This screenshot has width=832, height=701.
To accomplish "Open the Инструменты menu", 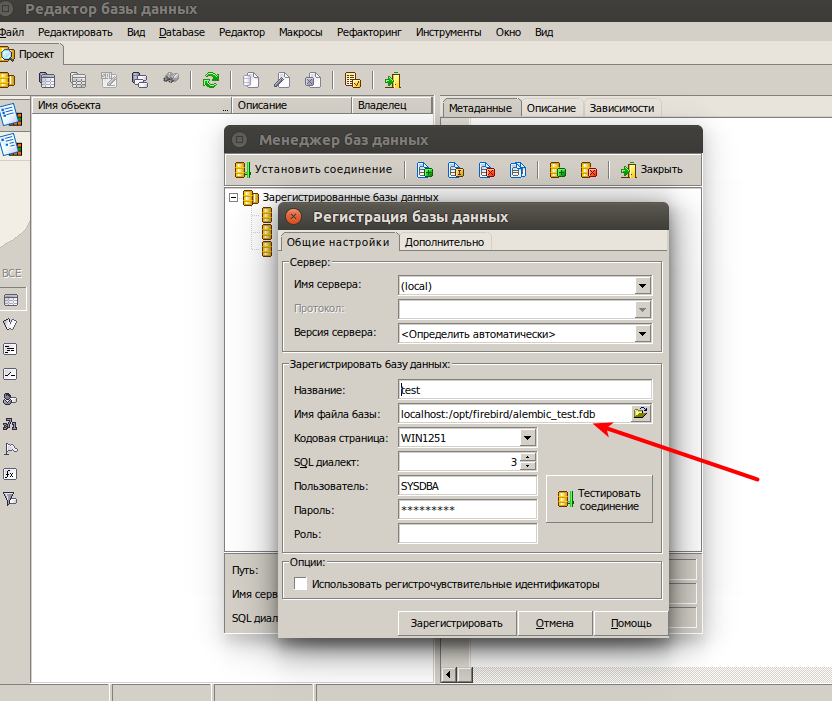I will point(448,32).
